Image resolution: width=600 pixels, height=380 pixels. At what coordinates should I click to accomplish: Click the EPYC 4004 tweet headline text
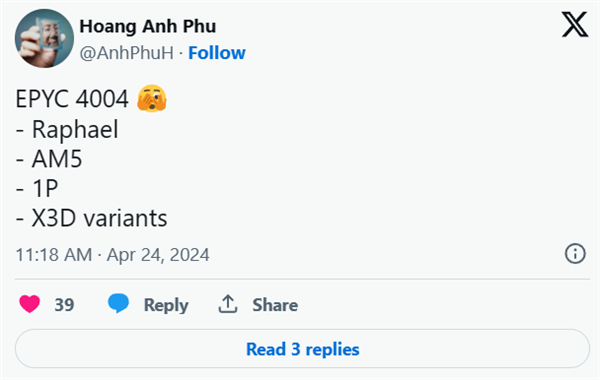click(x=72, y=99)
